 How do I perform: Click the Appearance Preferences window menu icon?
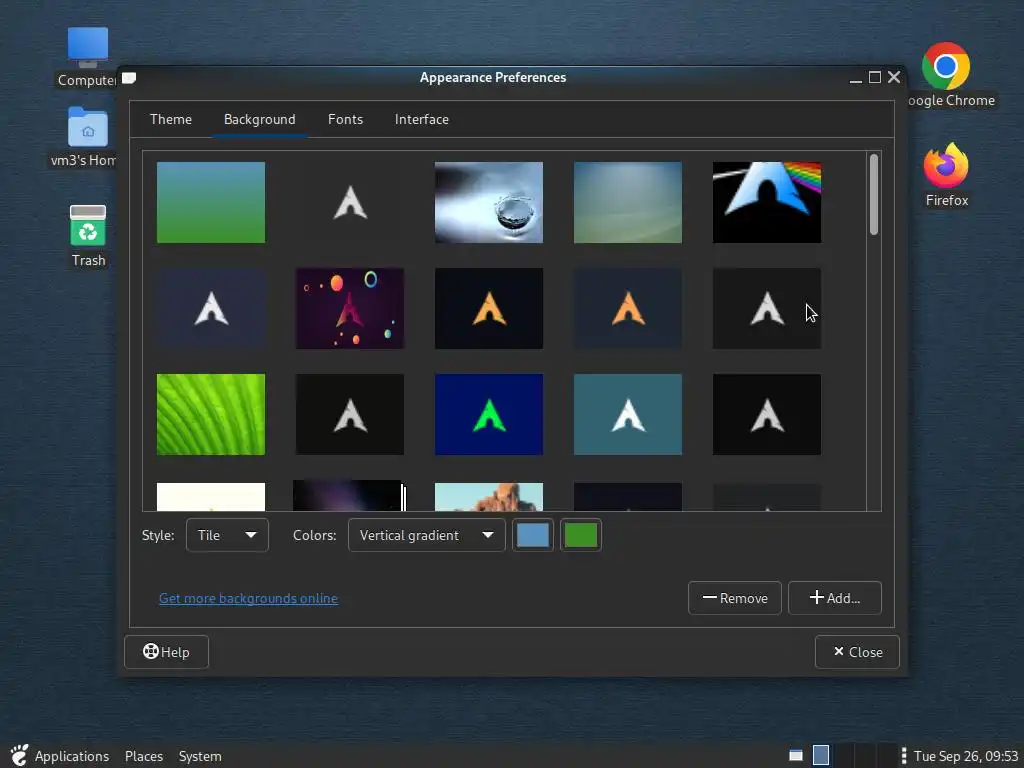click(x=129, y=78)
